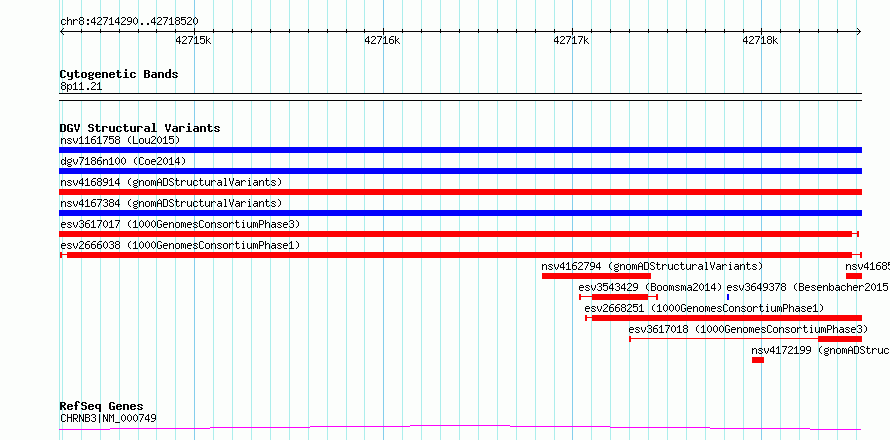This screenshot has height=440, width=890.
Task: Select the blue bar under dgv7186n100
Action: click(460, 171)
